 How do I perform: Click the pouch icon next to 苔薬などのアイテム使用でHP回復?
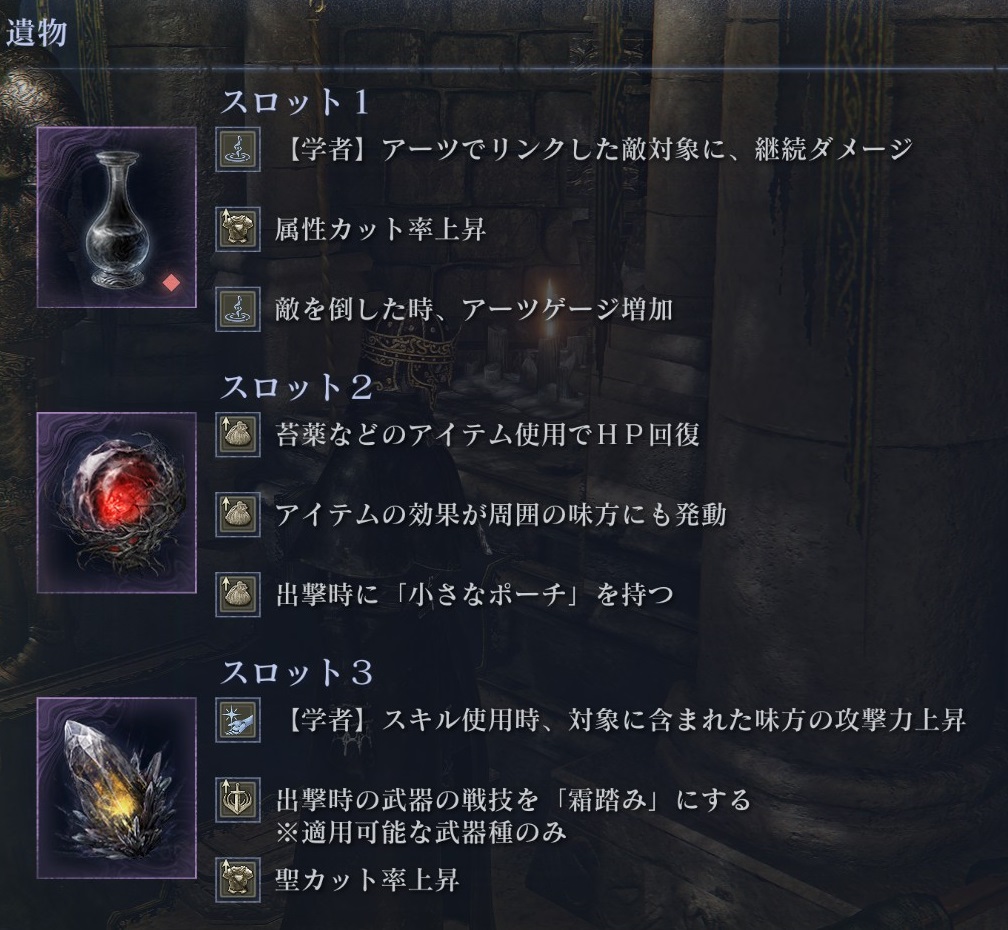[x=238, y=435]
